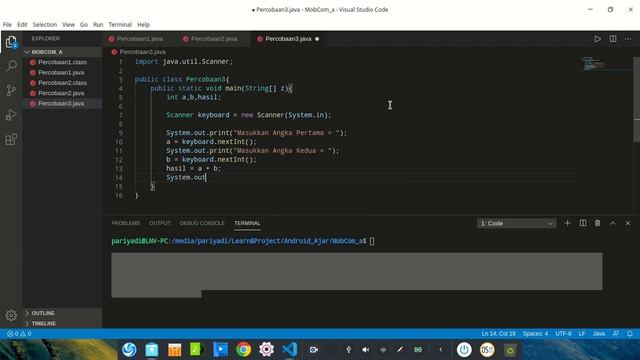Select the TERMINAL panel tab

tap(247, 223)
